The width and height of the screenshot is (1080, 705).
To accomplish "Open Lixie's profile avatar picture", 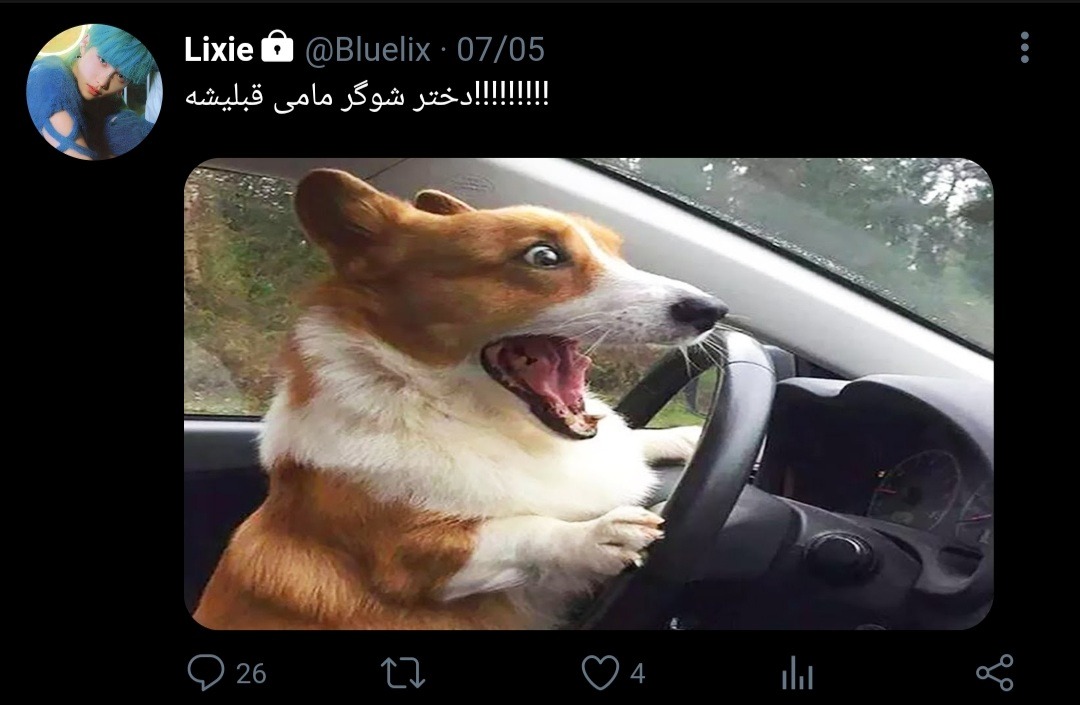I will [x=94, y=92].
